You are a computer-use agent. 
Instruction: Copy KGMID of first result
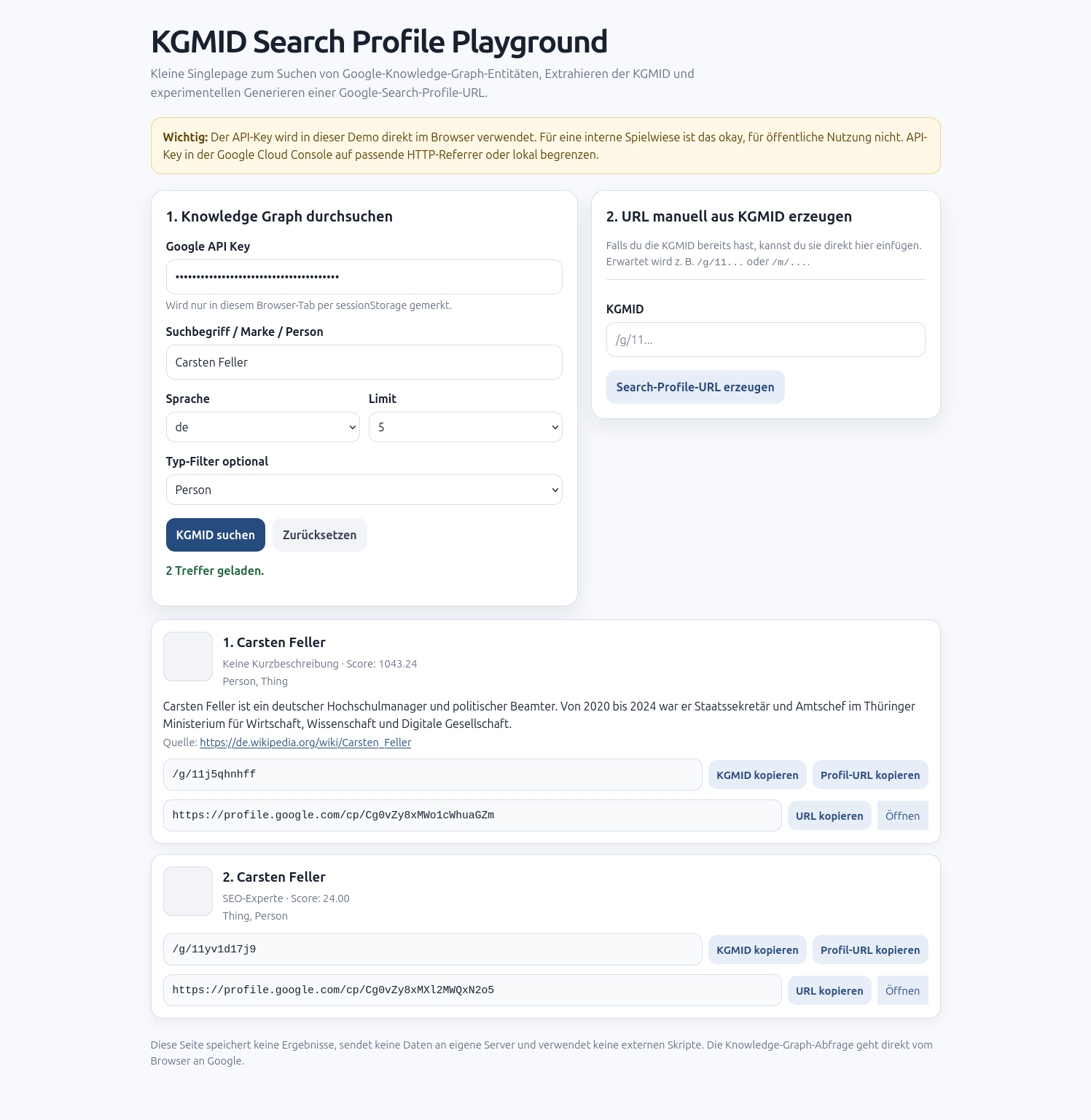(757, 775)
